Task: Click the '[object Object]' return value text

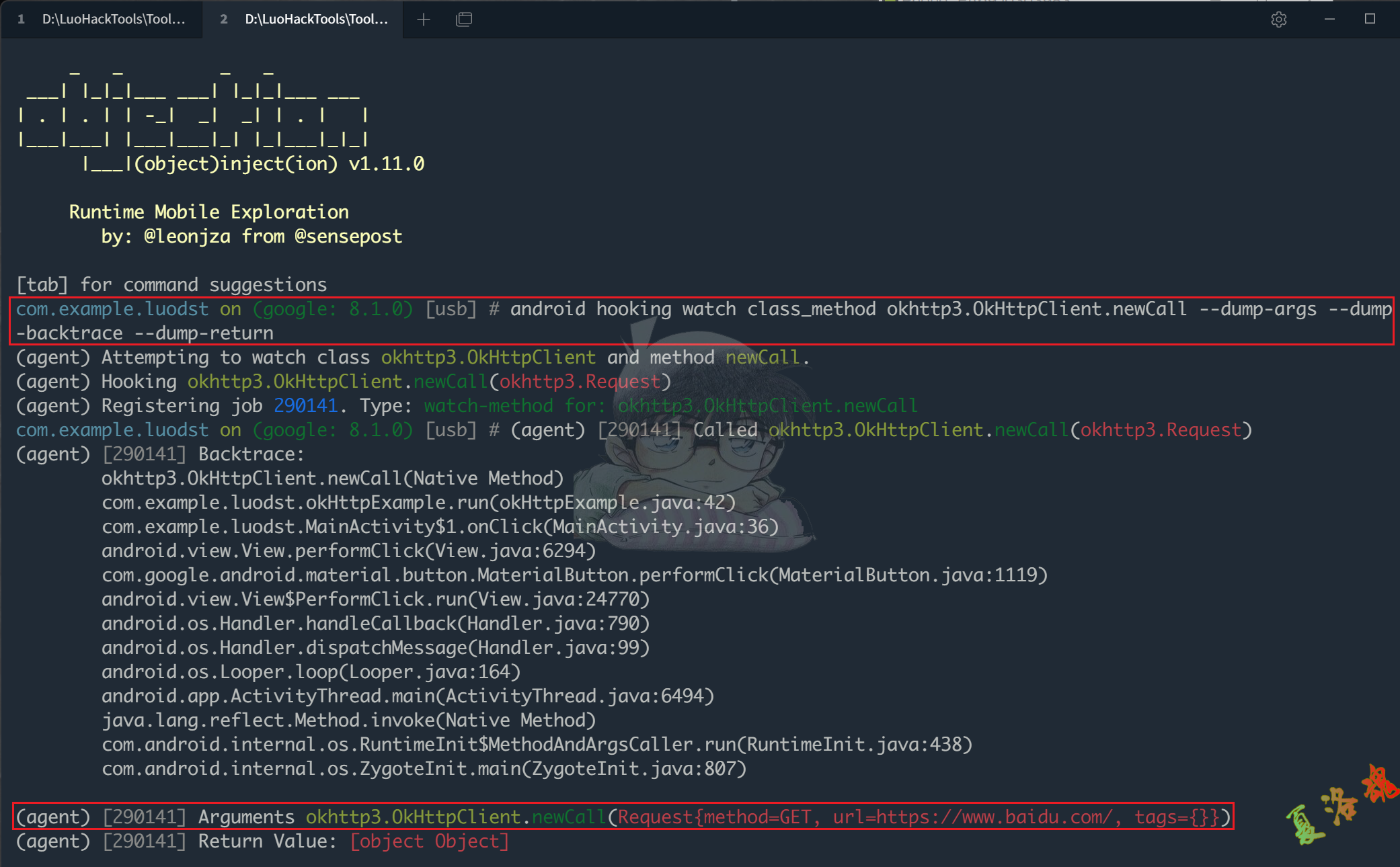Action: (x=429, y=841)
